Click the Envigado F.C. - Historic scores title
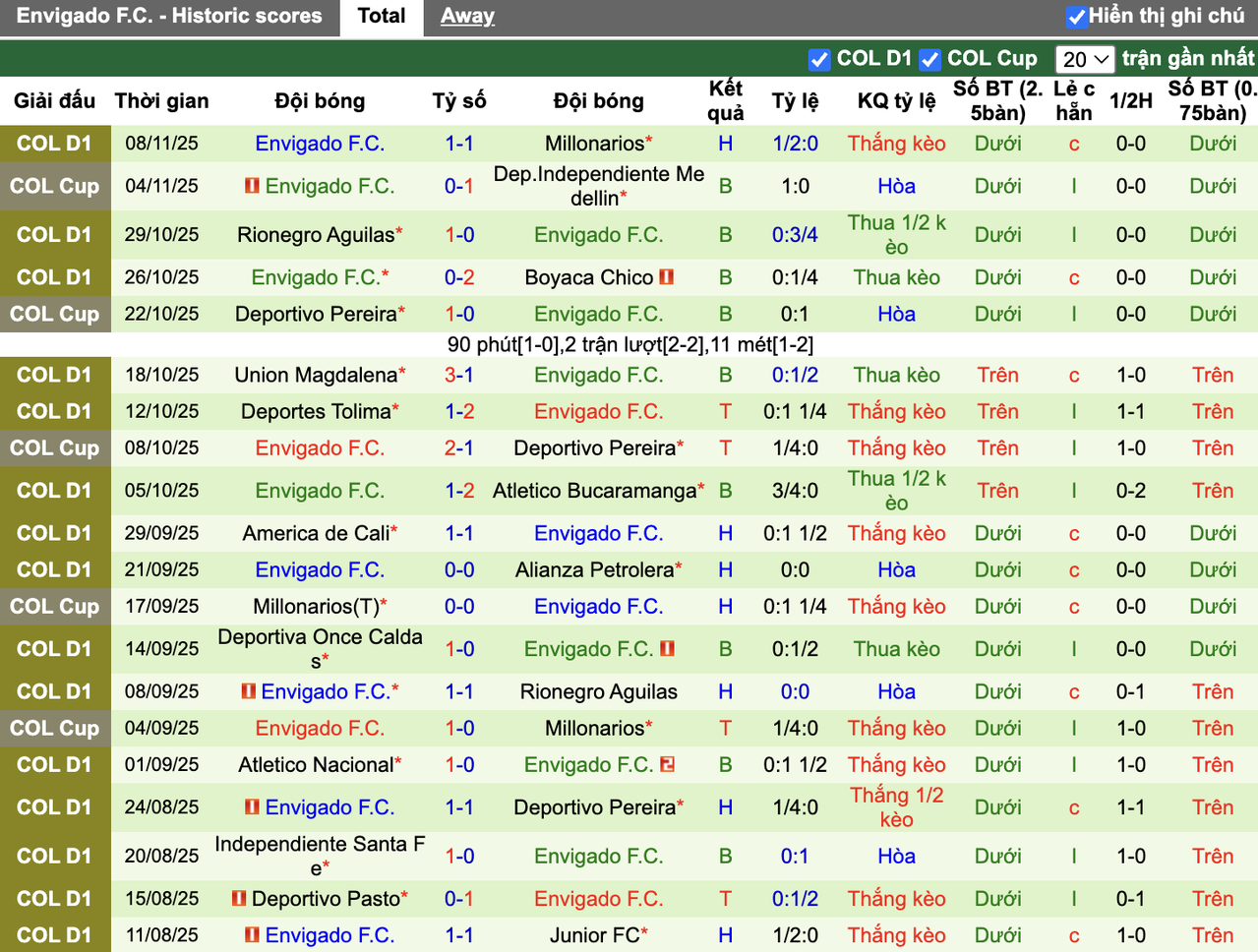The height and width of the screenshot is (952, 1258). 169,16
